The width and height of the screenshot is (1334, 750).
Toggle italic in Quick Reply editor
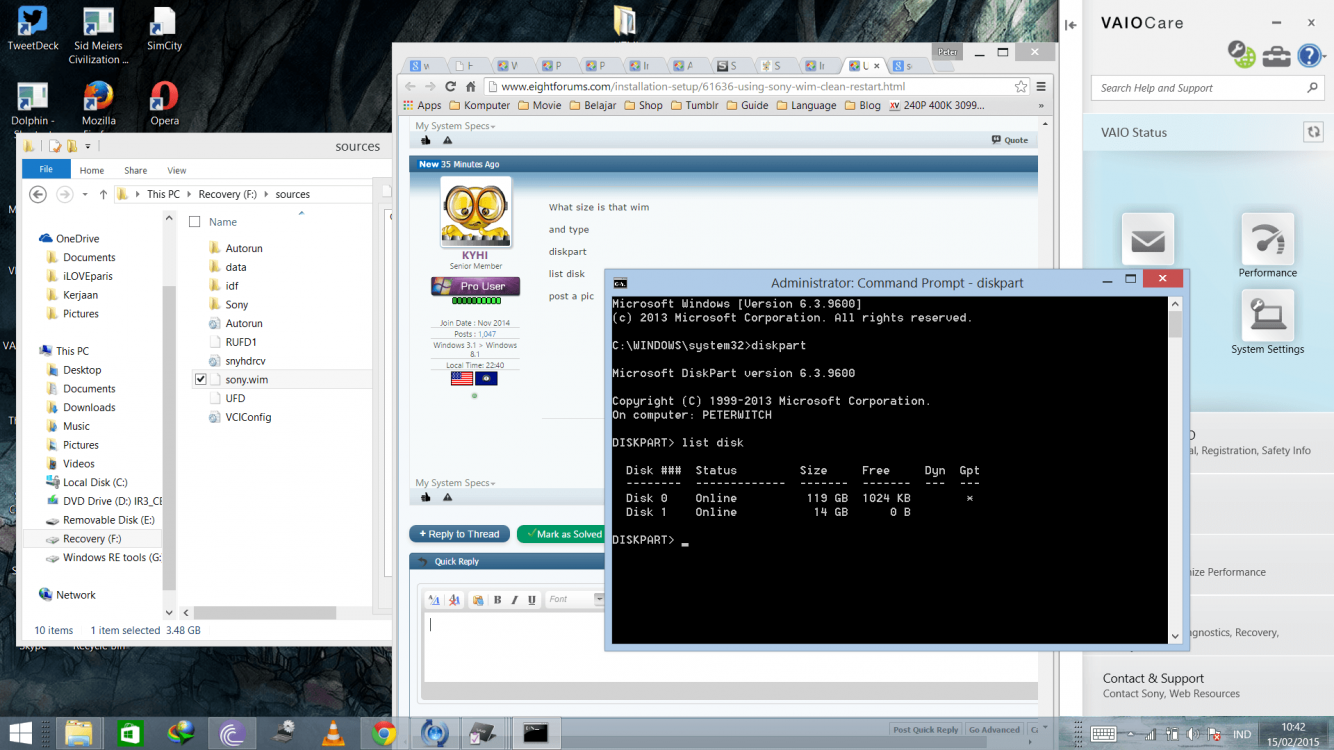[x=514, y=600]
